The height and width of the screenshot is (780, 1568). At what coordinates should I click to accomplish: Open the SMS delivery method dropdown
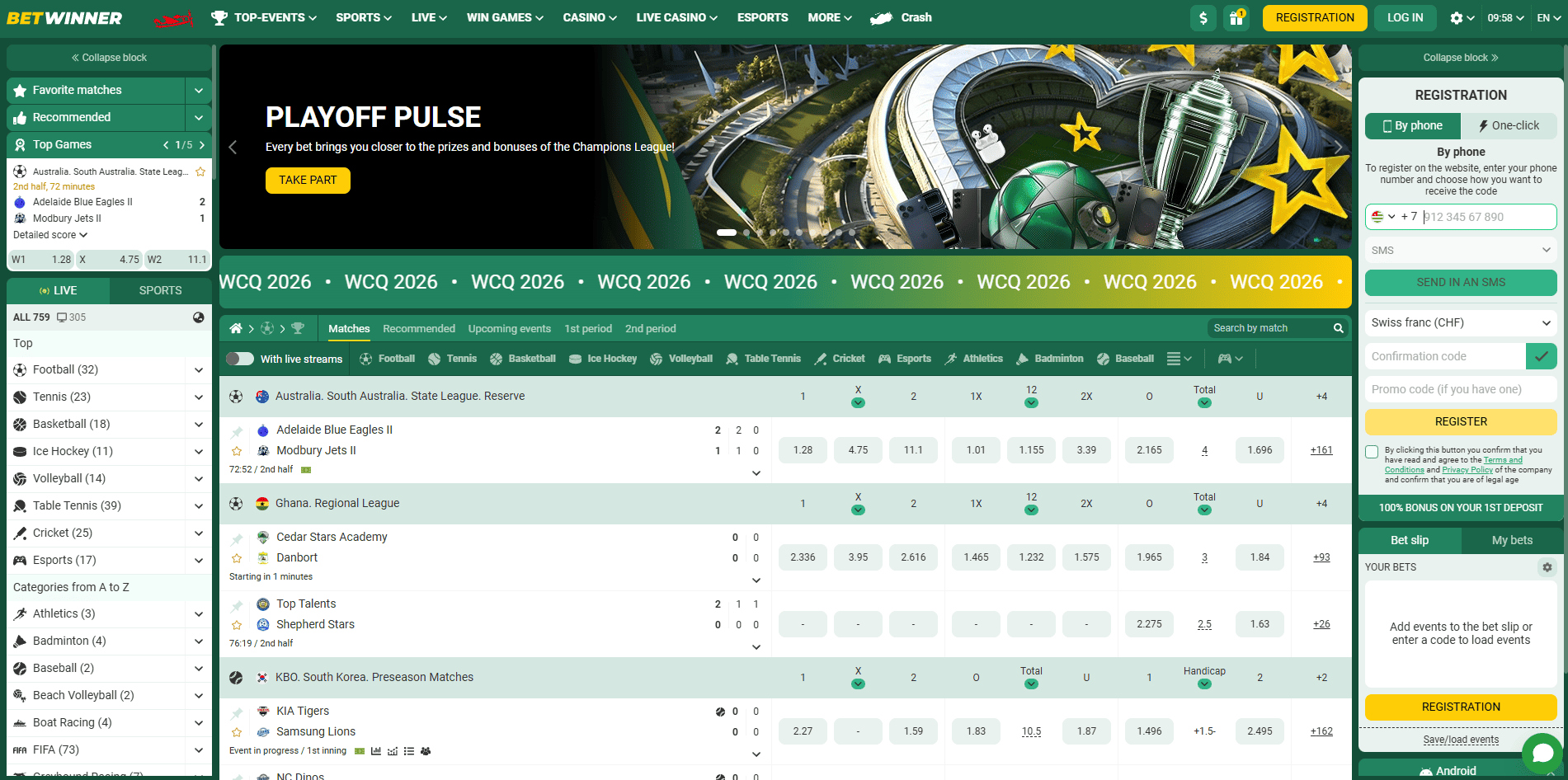[1460, 250]
